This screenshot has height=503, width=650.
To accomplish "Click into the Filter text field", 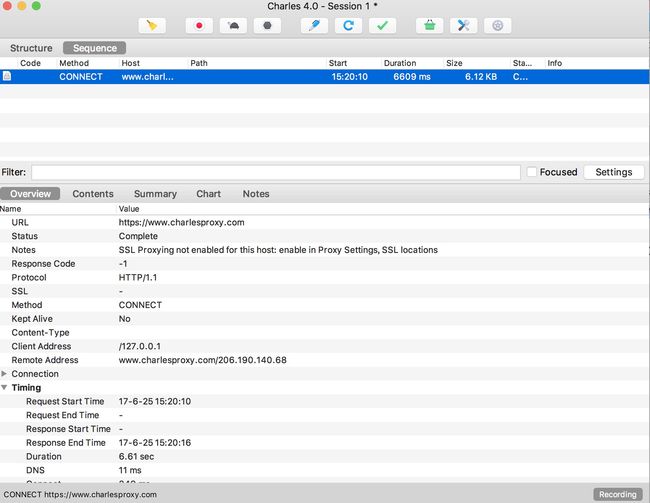I will click(x=276, y=172).
